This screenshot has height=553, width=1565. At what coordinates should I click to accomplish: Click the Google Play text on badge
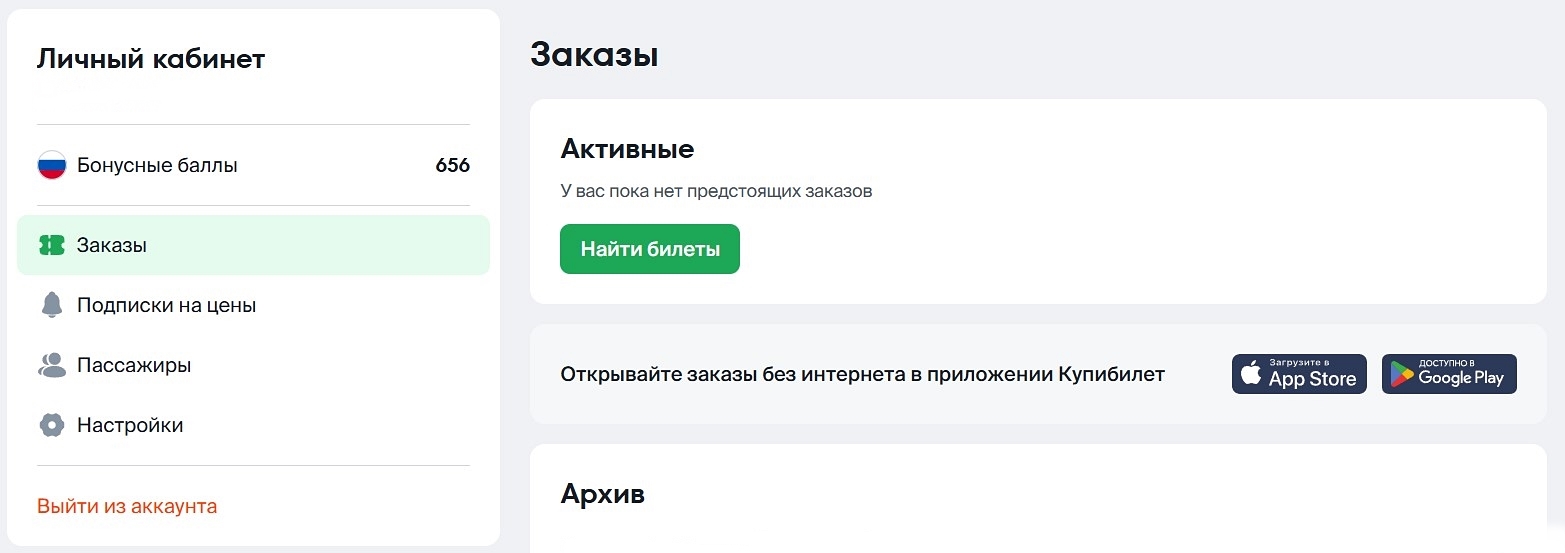tap(1461, 378)
